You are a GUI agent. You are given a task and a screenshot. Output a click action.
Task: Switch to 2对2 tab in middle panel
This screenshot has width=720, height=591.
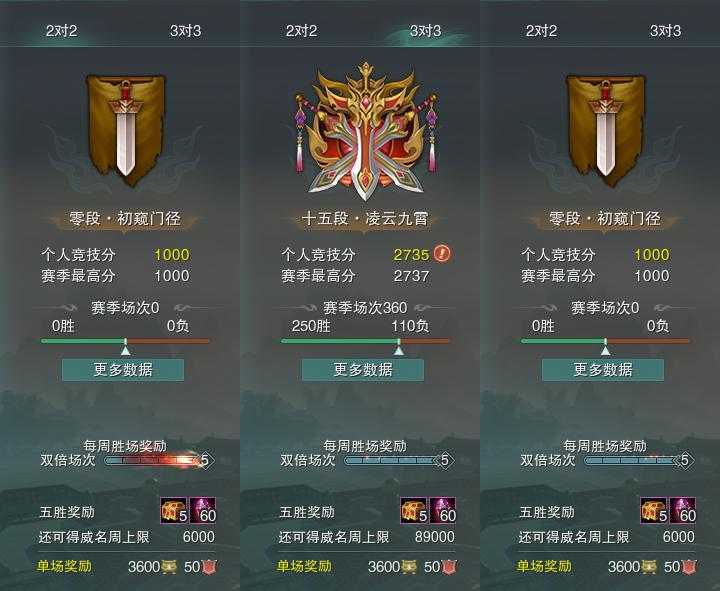tap(301, 31)
